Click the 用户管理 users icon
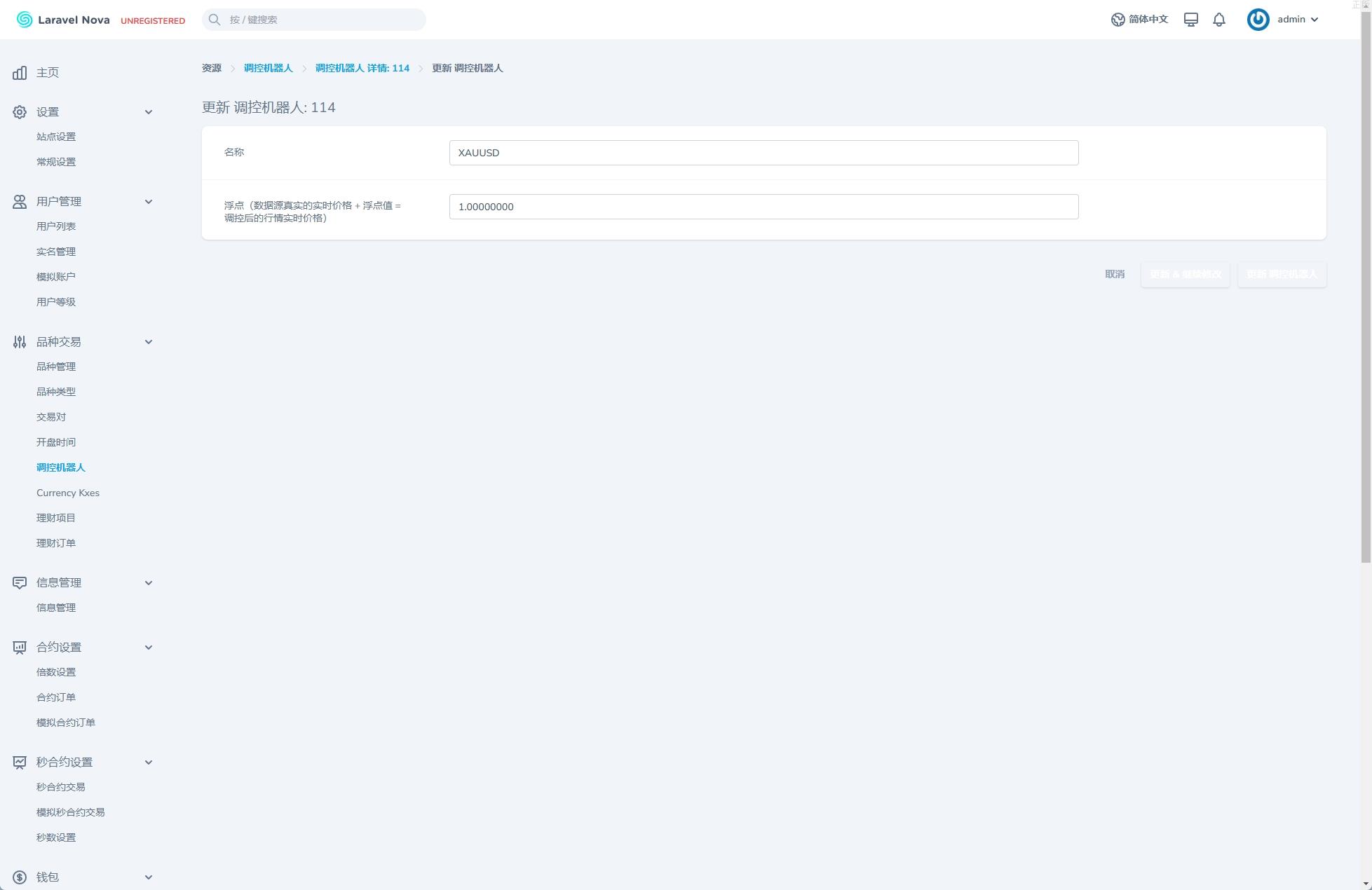The height and width of the screenshot is (890, 1372). coord(20,202)
